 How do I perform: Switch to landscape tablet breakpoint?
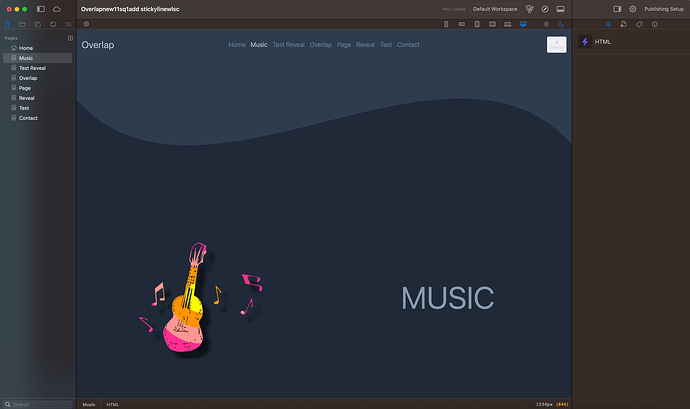(x=492, y=24)
